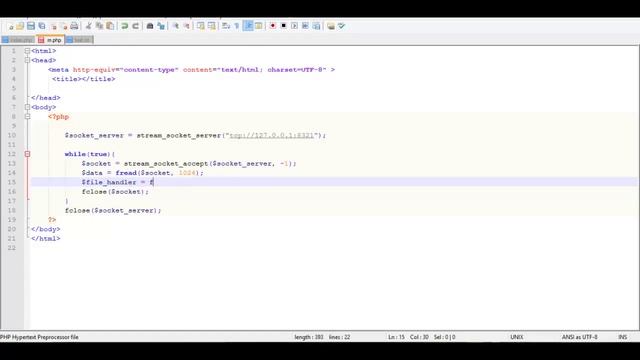Zoom out with the magnifier minus icon
This screenshot has width=640, height=360.
187,26
